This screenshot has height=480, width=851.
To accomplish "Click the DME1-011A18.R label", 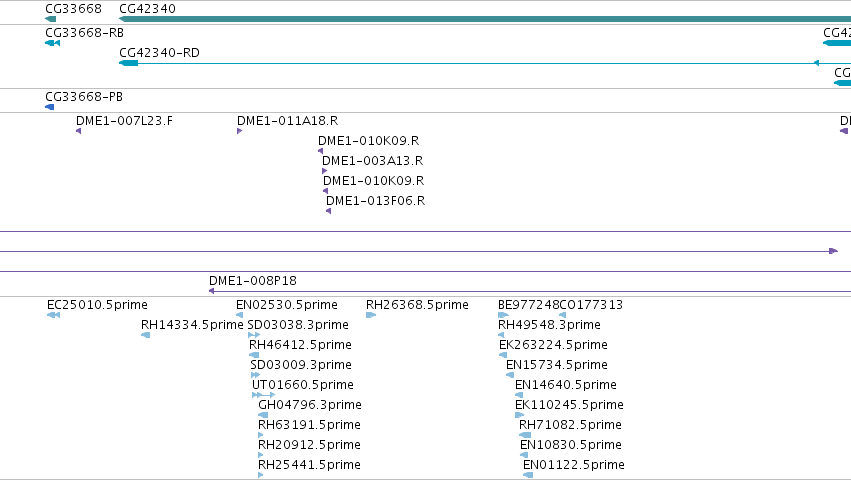I will pyautogui.click(x=287, y=121).
